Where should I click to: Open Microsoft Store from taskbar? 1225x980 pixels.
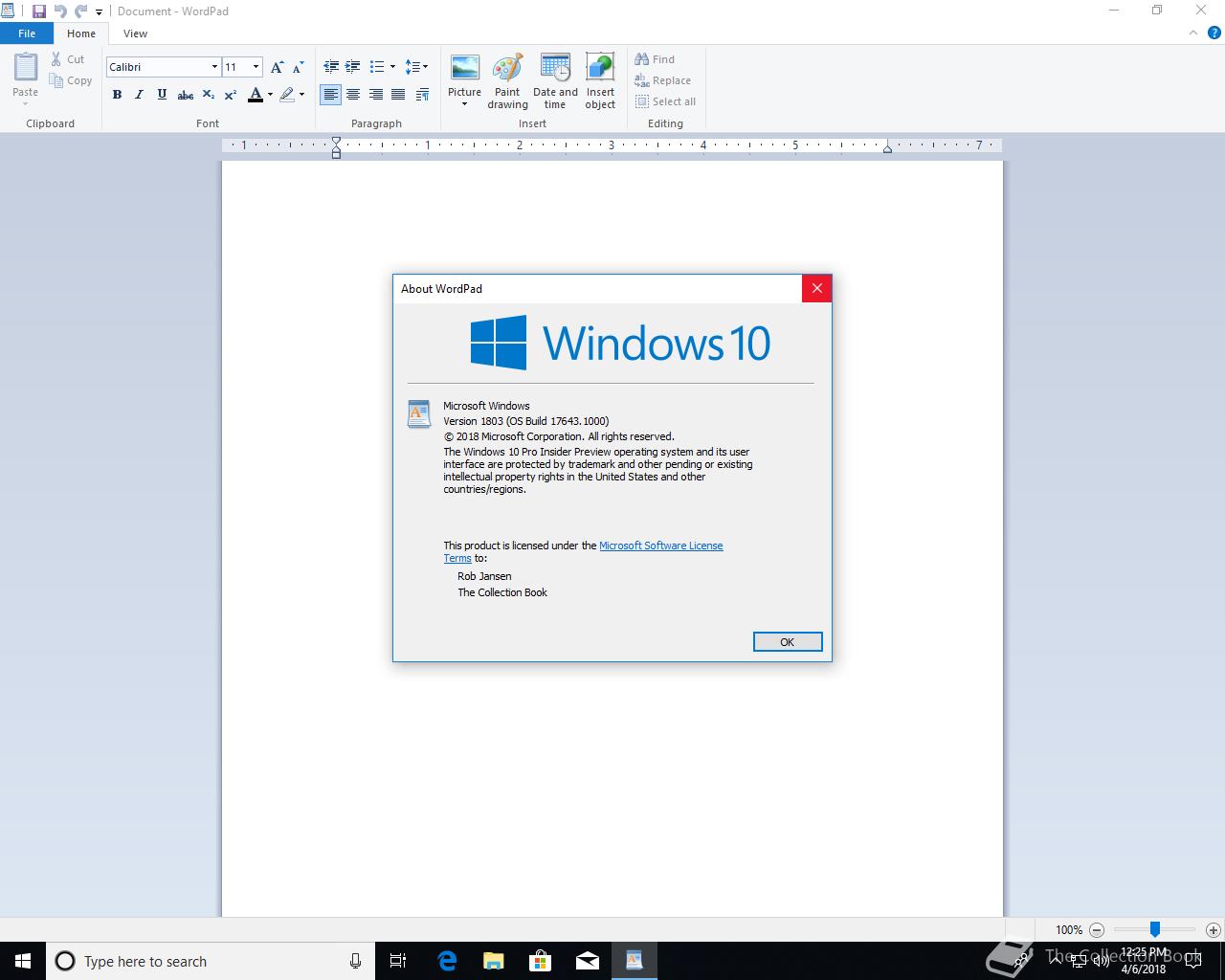541,961
